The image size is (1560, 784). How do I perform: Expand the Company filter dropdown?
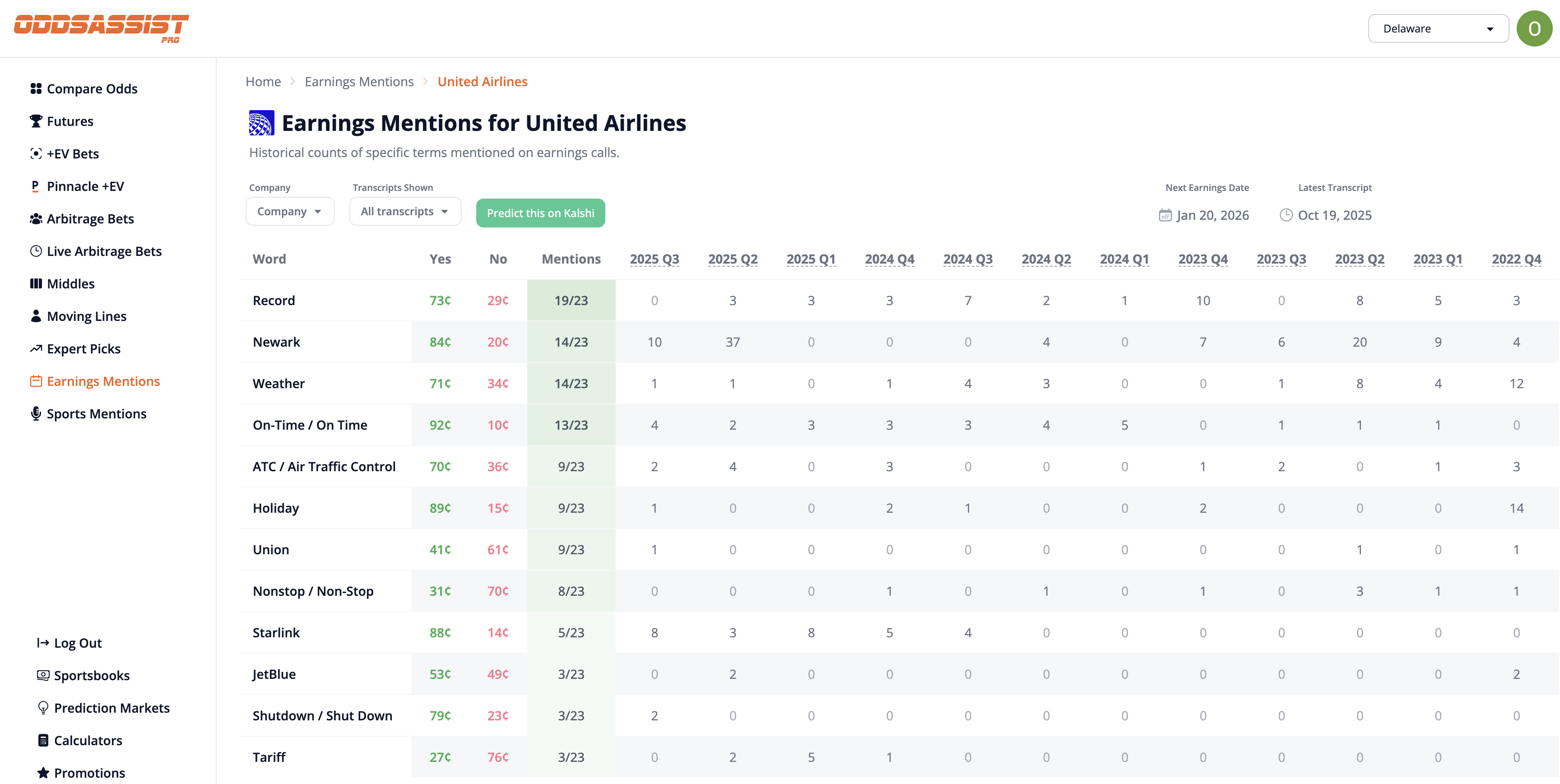pyautogui.click(x=290, y=211)
